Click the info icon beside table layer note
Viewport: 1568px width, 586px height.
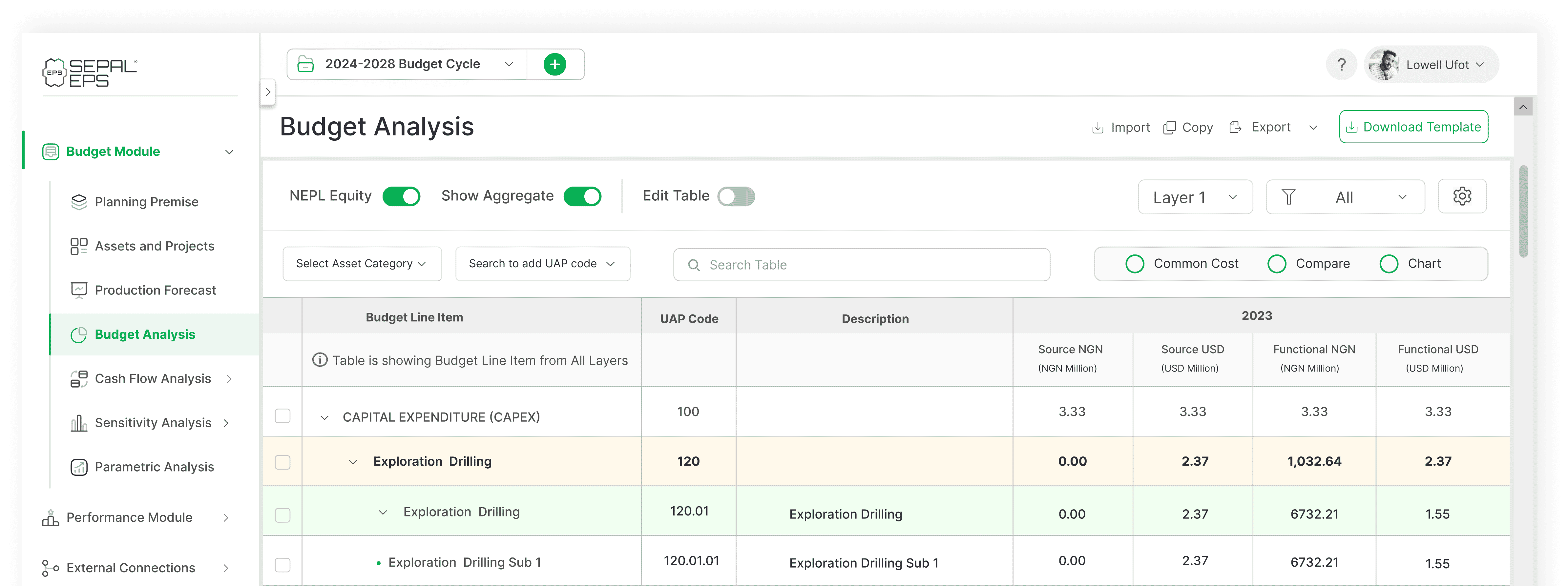320,360
